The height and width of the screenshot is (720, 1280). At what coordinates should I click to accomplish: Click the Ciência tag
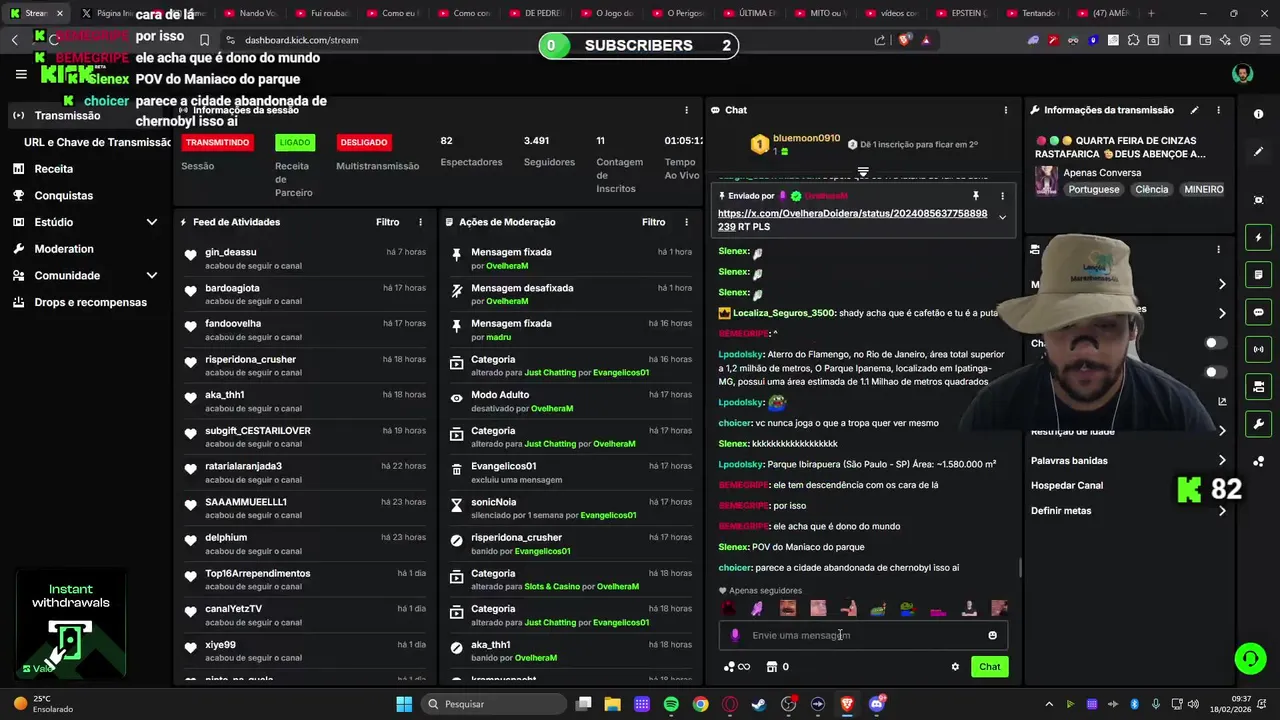pyautogui.click(x=1151, y=189)
